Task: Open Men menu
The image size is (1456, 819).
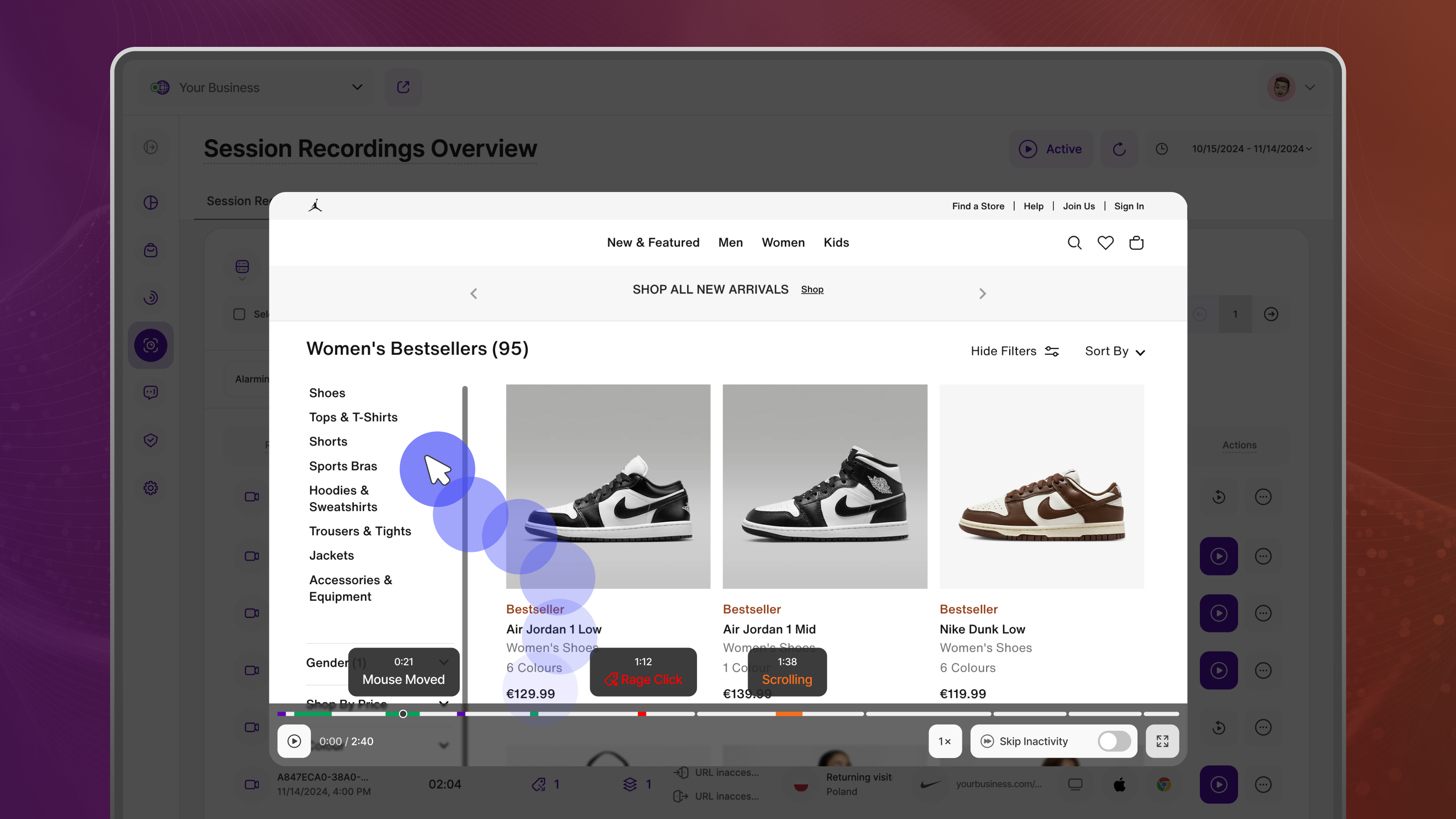Action: (x=730, y=243)
